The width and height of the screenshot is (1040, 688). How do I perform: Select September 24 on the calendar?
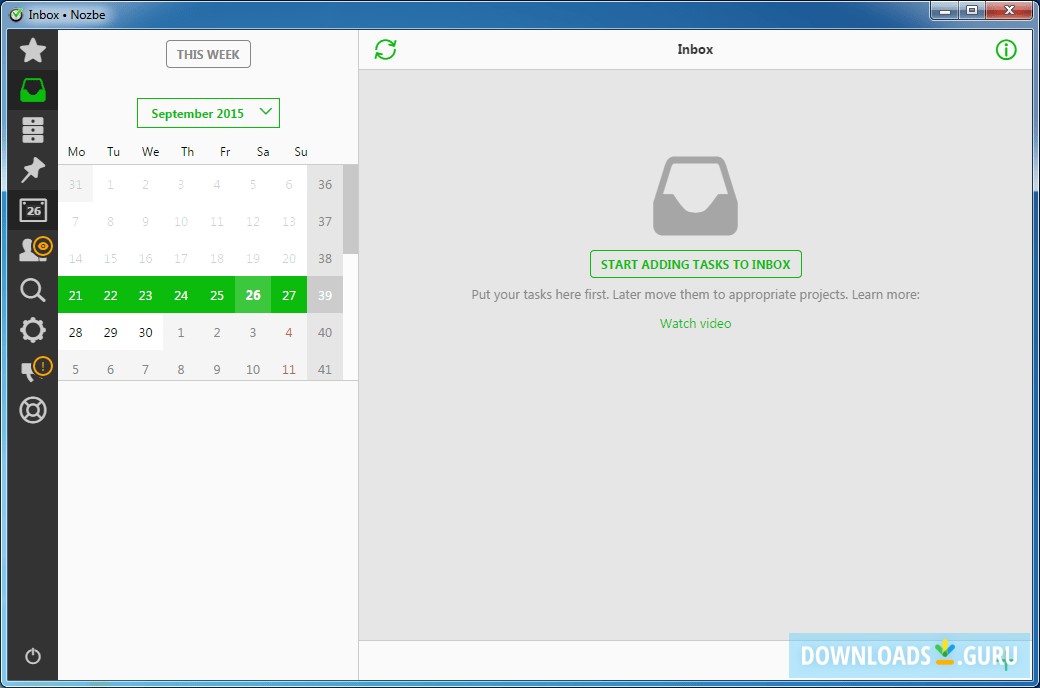(181, 295)
